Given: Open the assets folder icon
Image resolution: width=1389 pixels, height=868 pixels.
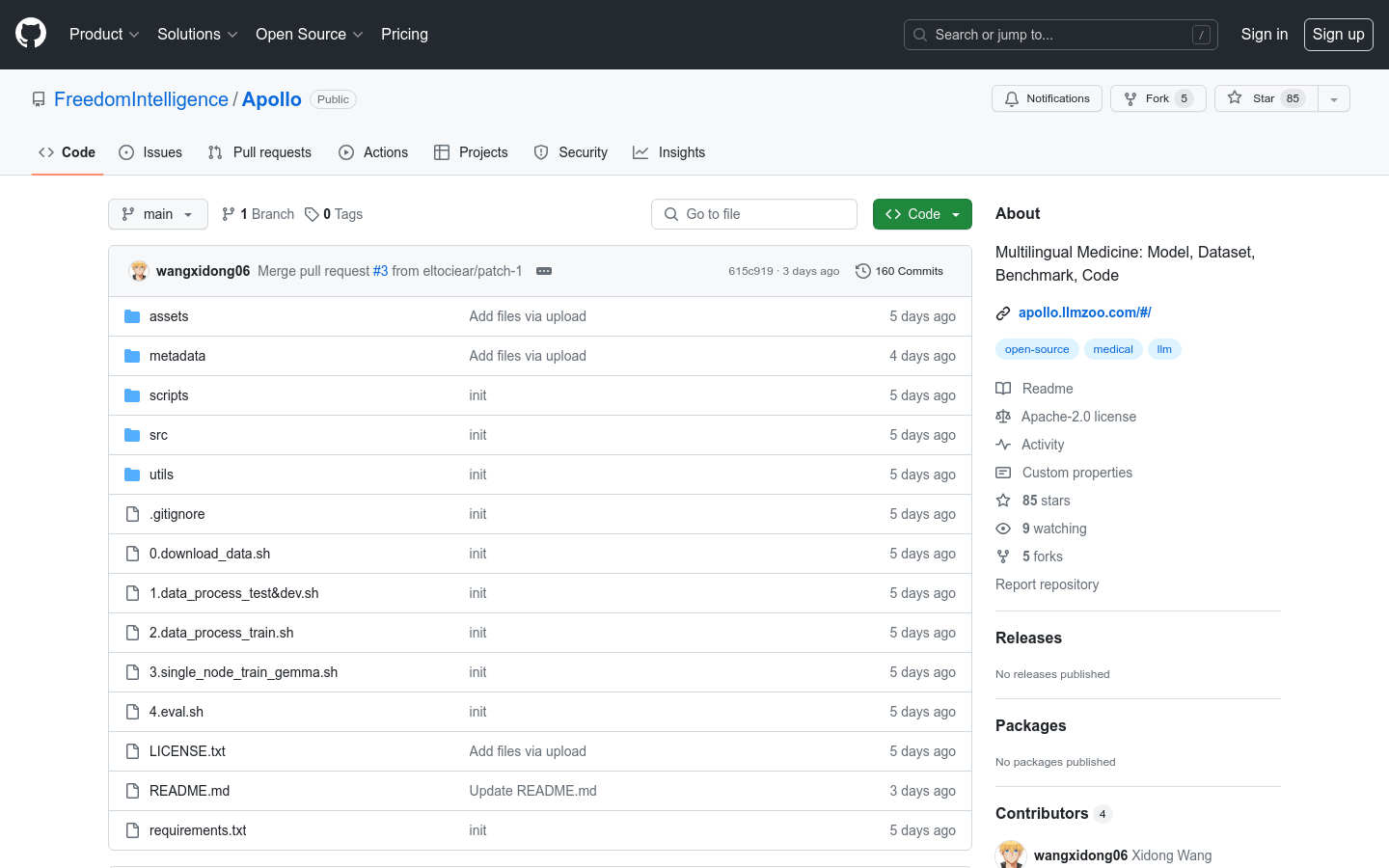Looking at the screenshot, I should pyautogui.click(x=132, y=316).
